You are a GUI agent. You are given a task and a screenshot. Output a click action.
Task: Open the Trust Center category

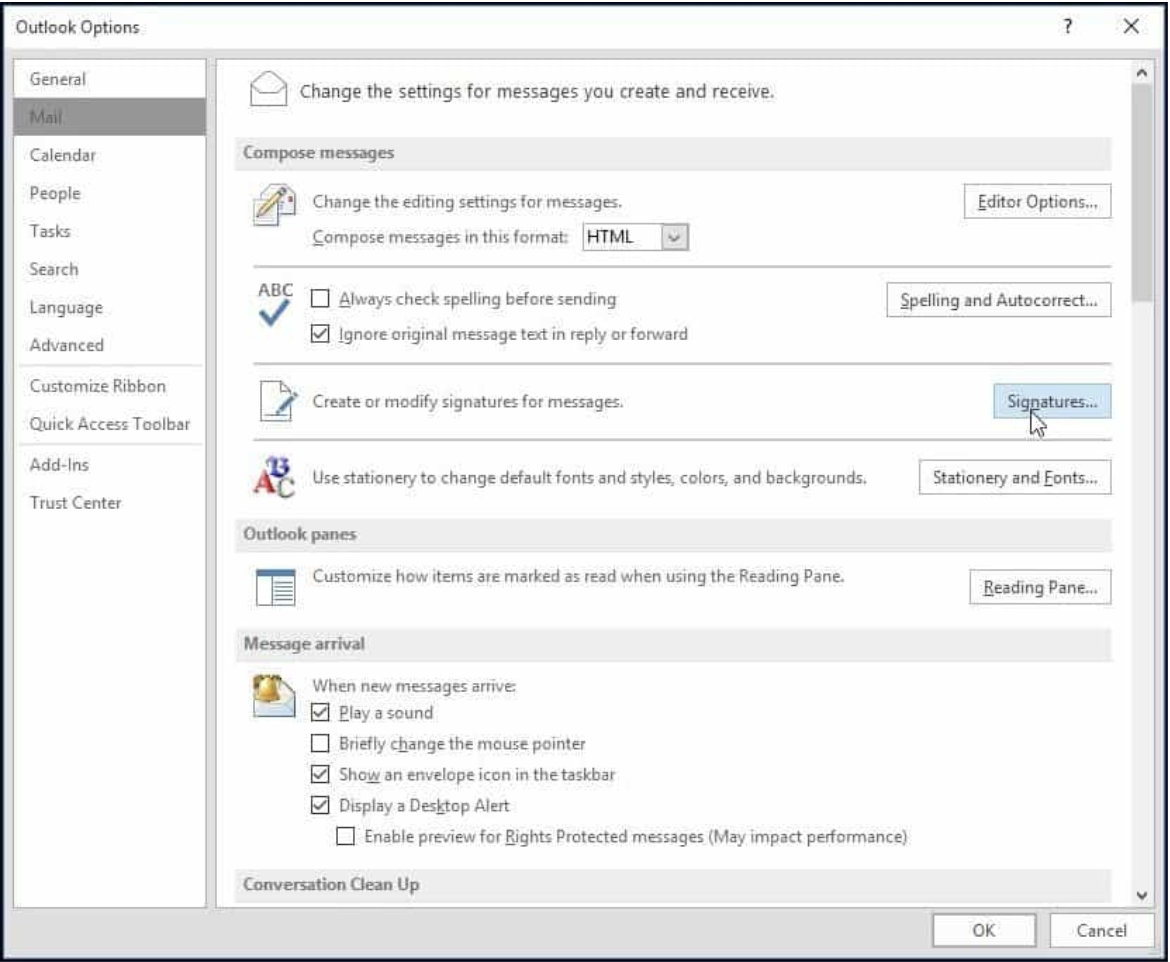[75, 503]
